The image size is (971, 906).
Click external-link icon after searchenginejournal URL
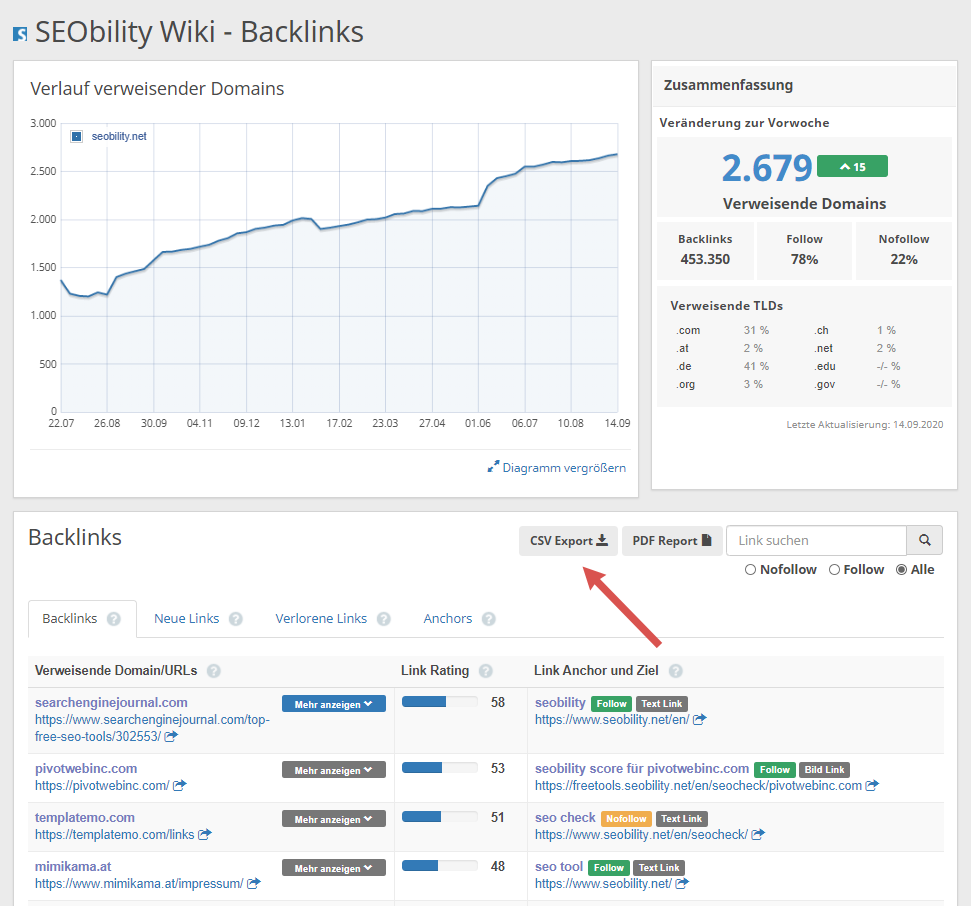tap(171, 736)
